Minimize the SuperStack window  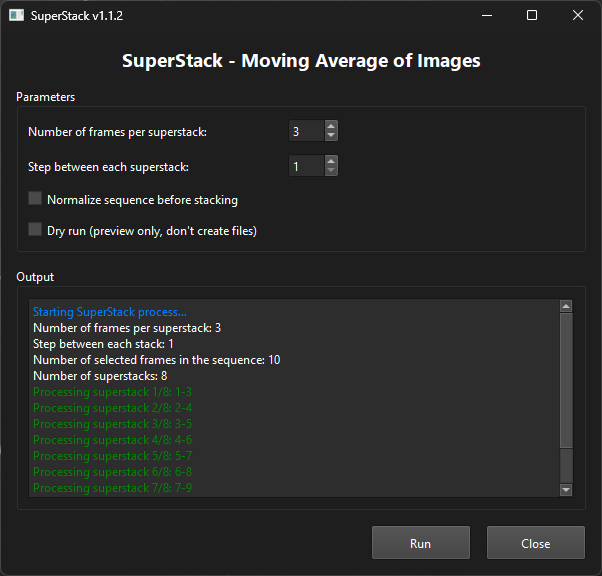[x=486, y=16]
